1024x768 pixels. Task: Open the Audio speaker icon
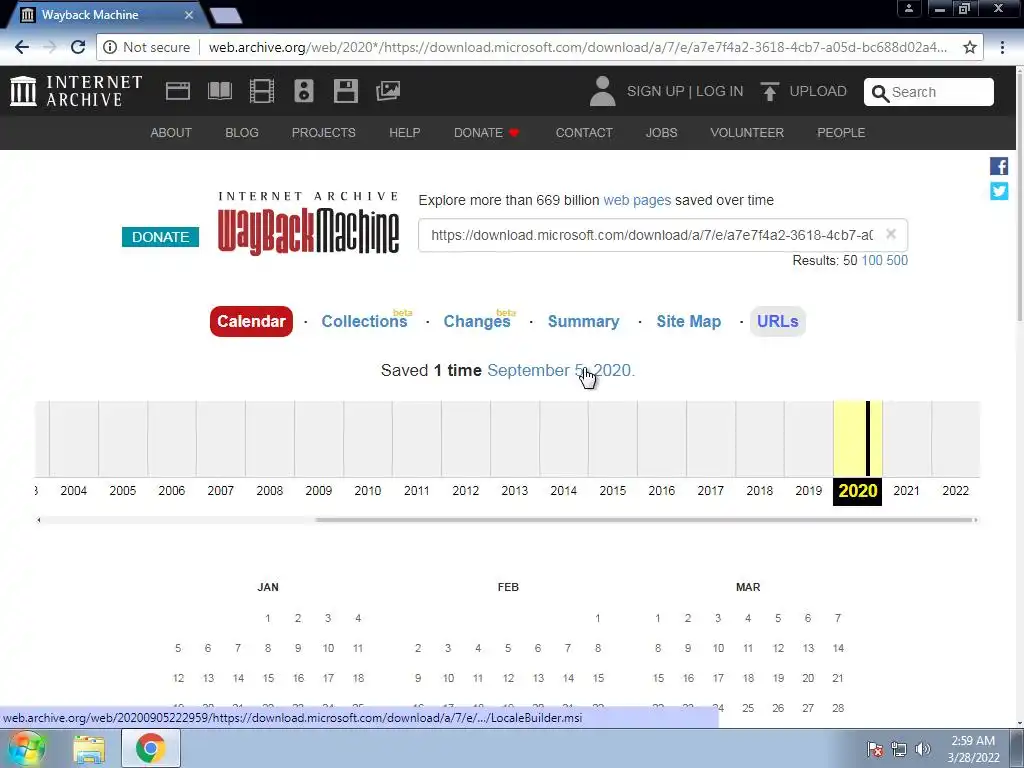point(304,91)
